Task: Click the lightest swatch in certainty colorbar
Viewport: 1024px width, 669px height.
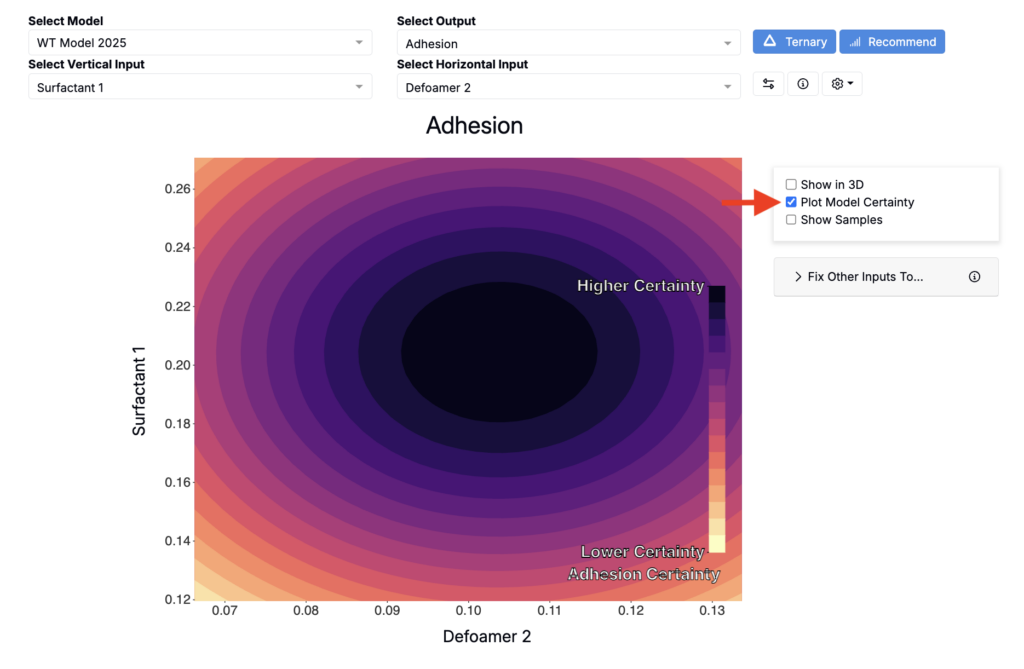Action: click(x=717, y=544)
